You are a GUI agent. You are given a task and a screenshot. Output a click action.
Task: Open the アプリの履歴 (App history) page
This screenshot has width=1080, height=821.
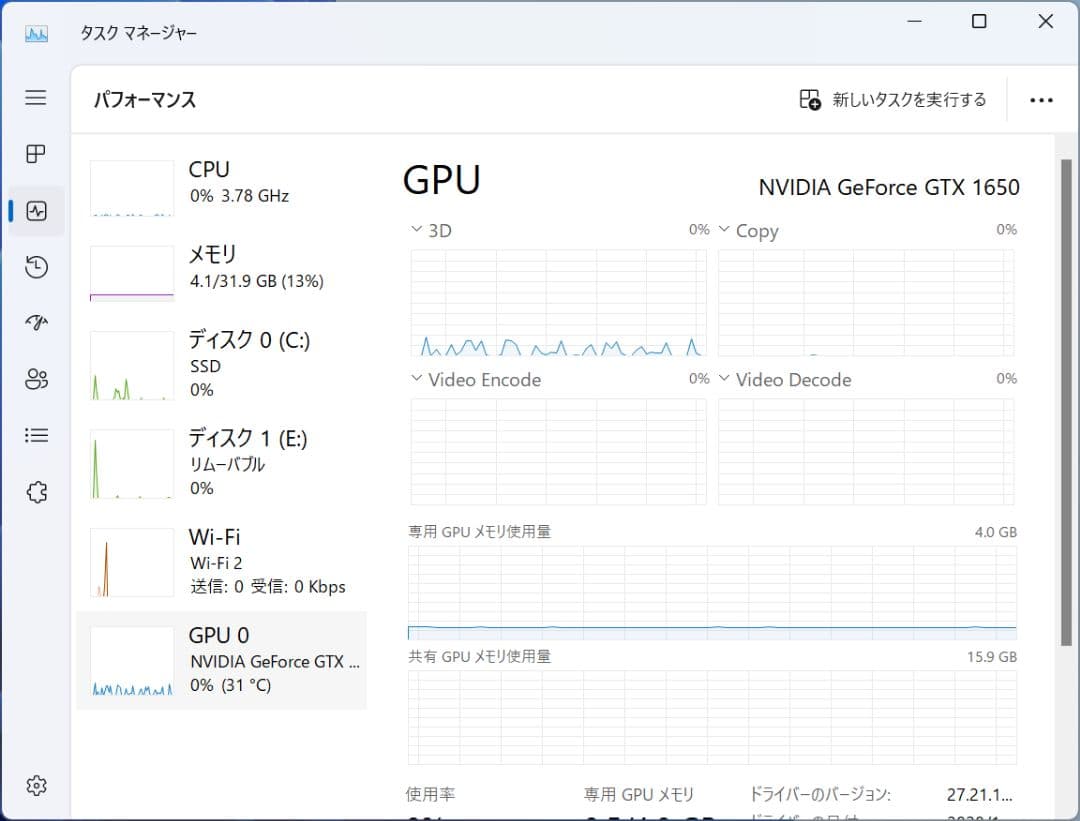tap(35, 267)
